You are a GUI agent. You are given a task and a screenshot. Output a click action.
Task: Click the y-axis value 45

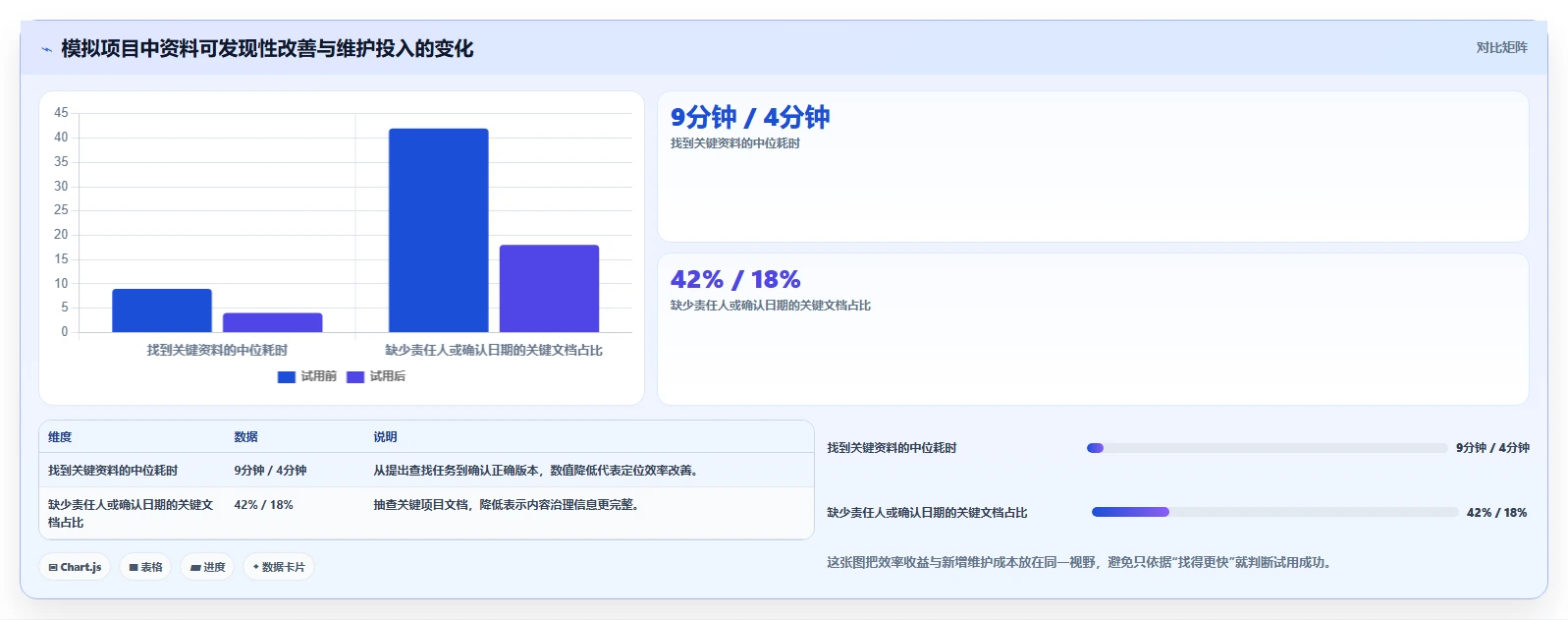[x=61, y=113]
